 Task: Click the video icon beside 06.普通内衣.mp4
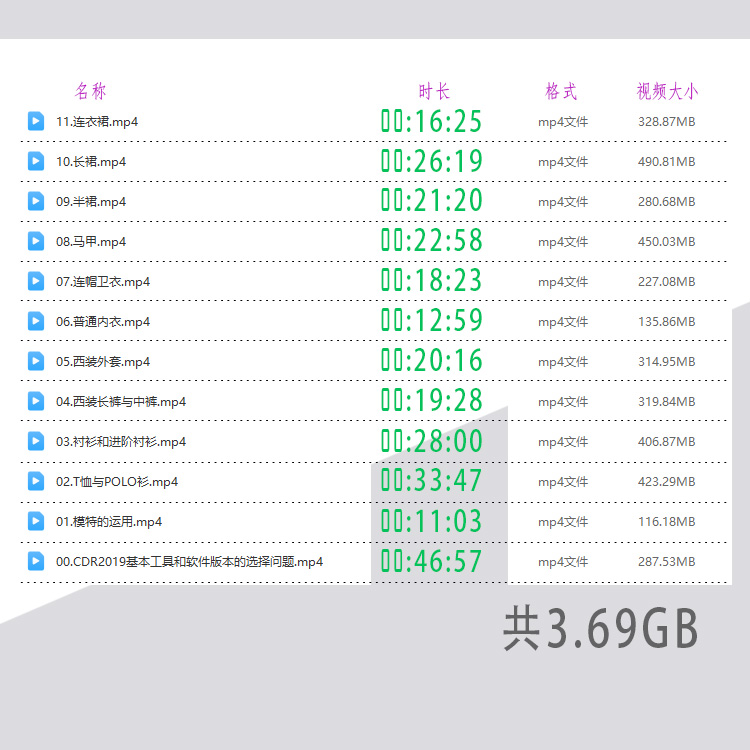(x=36, y=321)
